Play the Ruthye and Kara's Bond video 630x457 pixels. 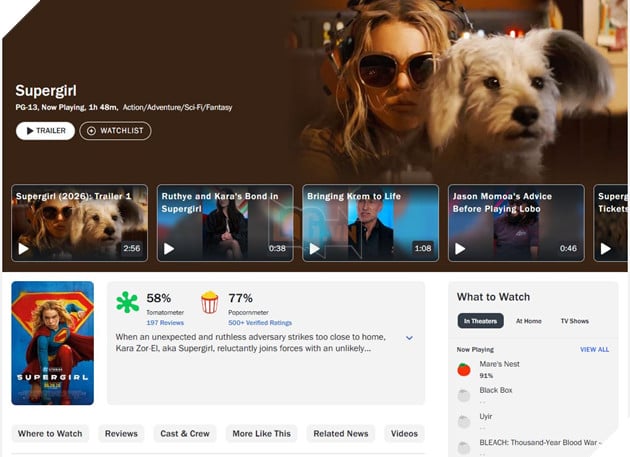pyautogui.click(x=169, y=249)
